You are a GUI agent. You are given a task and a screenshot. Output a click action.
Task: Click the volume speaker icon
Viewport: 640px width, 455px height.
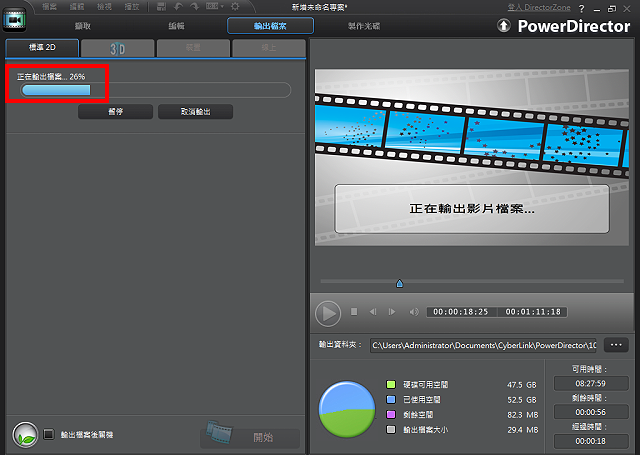(413, 312)
